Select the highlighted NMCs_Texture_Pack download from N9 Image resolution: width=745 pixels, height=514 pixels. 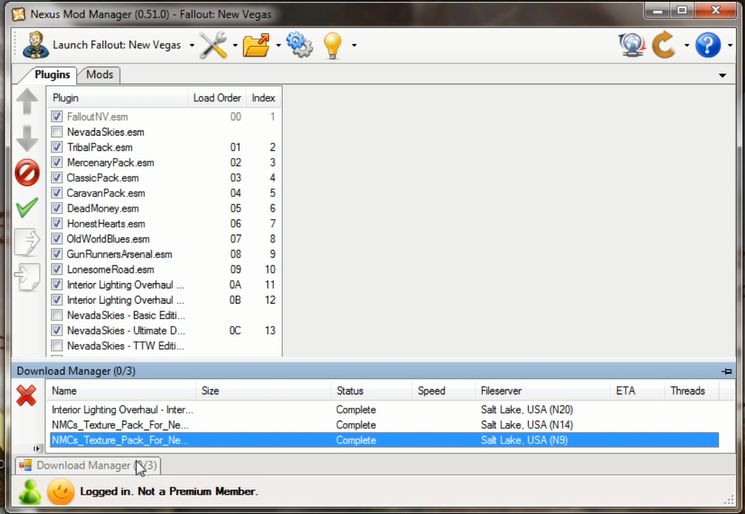[x=384, y=440]
